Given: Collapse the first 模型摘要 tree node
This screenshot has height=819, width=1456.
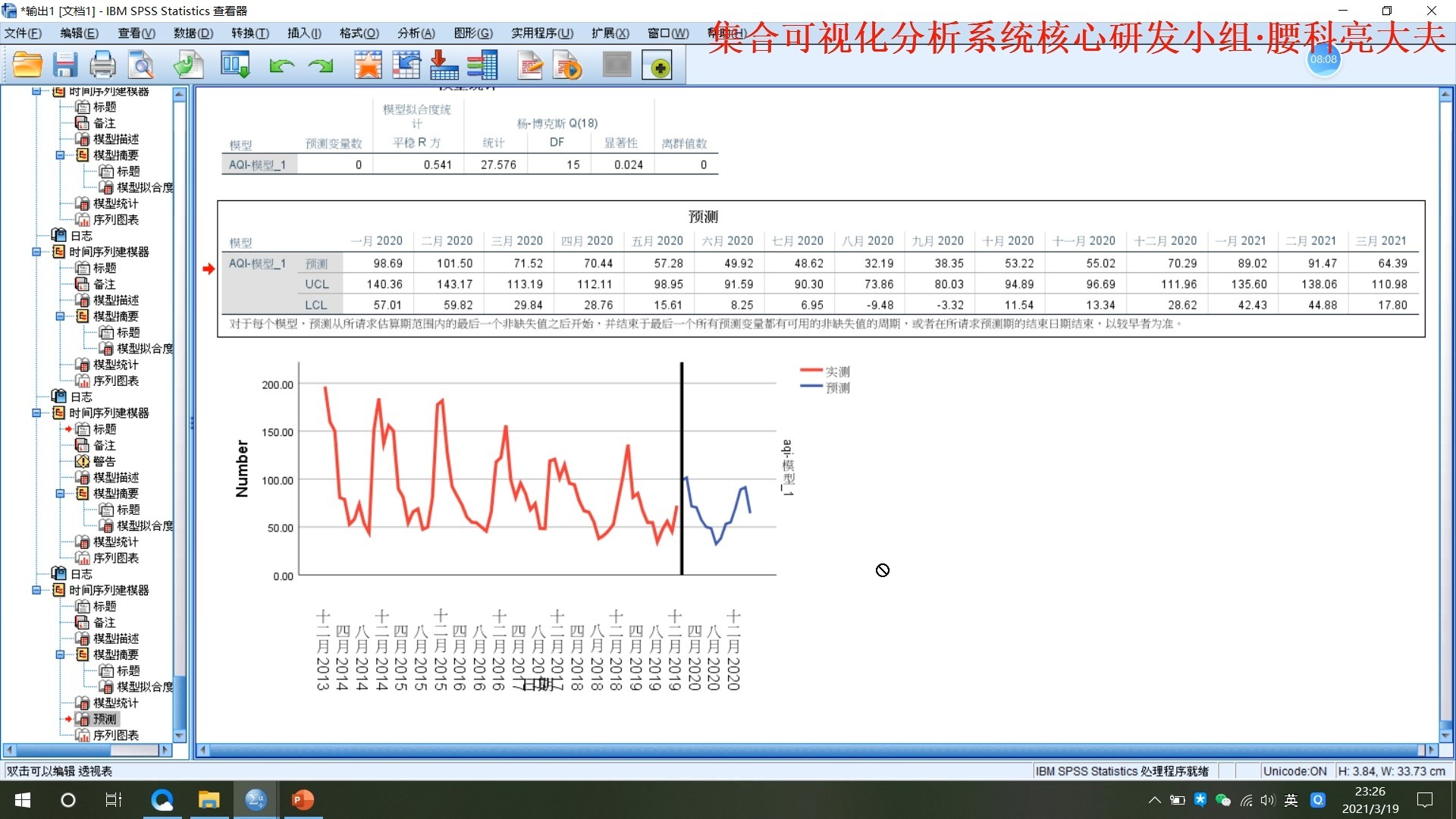Looking at the screenshot, I should coord(60,155).
